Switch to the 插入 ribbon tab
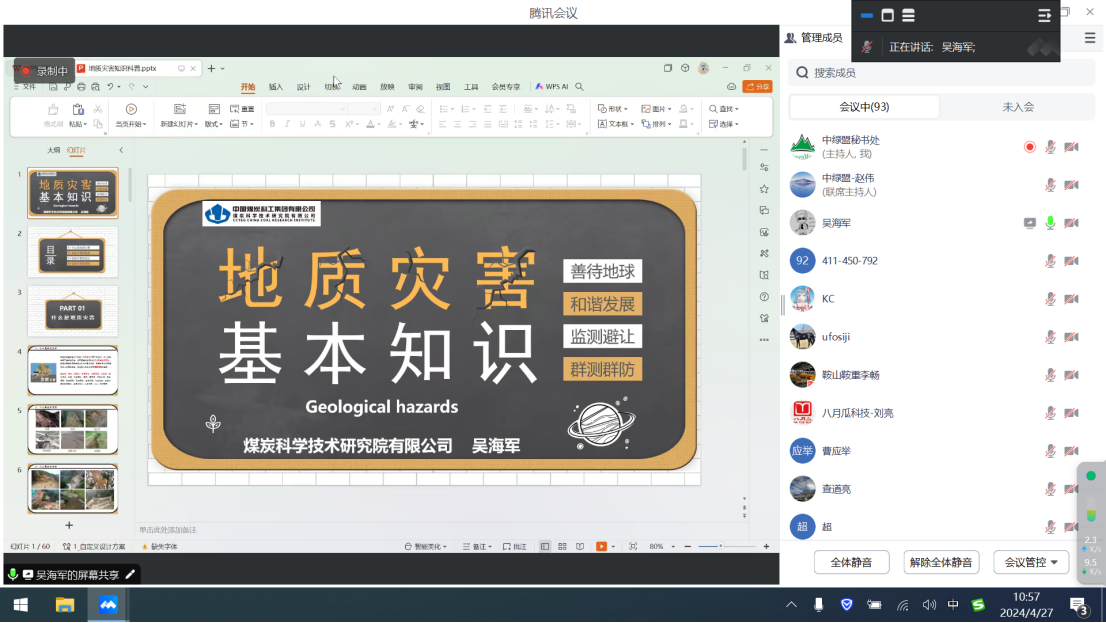1106x623 pixels. (275, 87)
